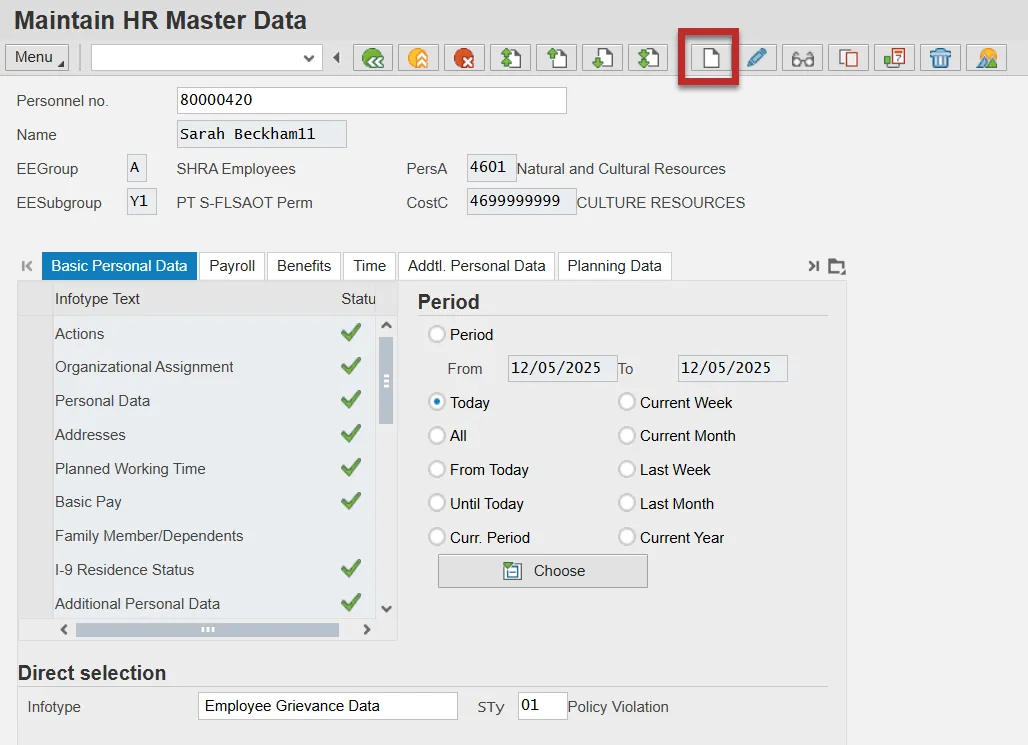
Task: Click the orange Exit icon
Action: point(418,58)
